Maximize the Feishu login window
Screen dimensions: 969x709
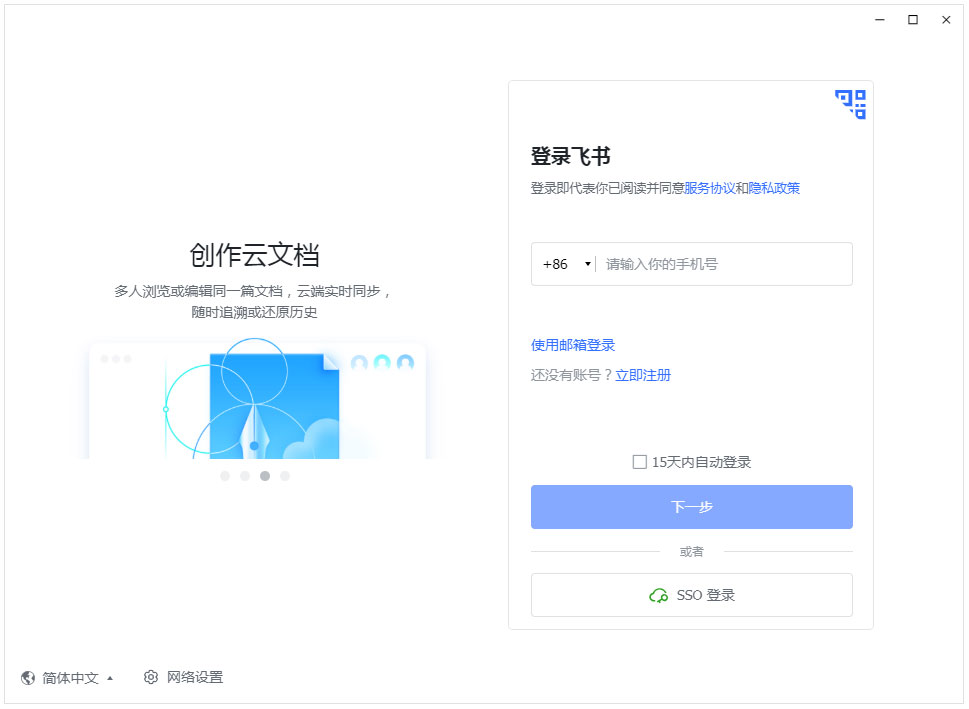coord(912,20)
